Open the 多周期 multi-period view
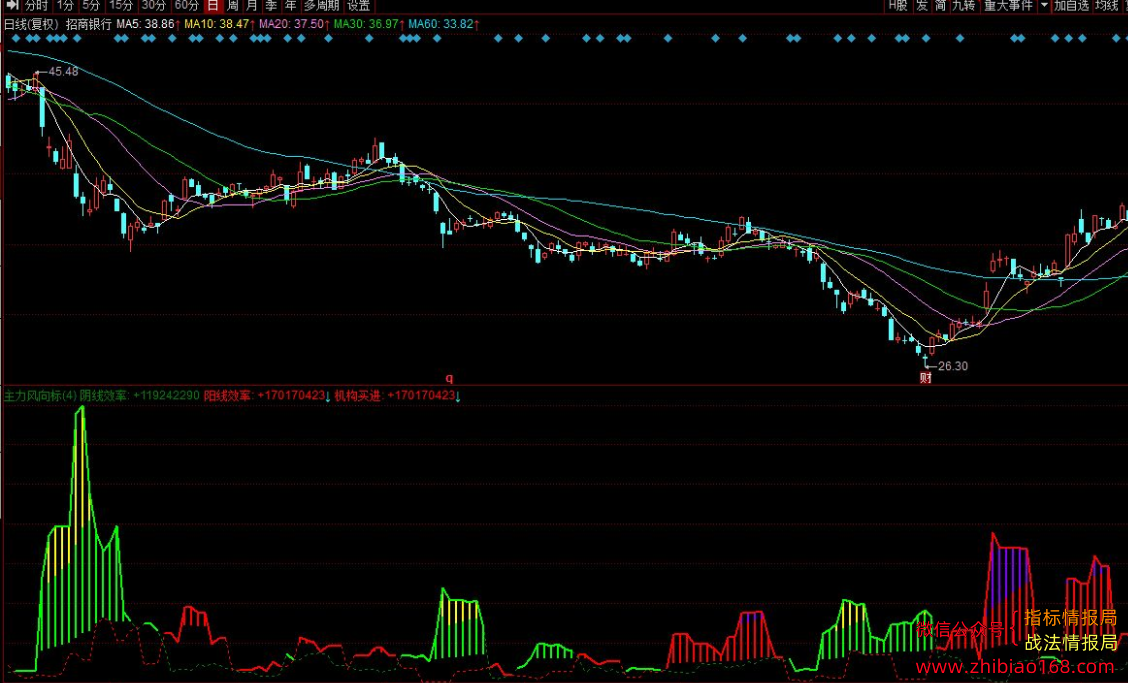Screen dimensions: 1128x683 coord(322,6)
